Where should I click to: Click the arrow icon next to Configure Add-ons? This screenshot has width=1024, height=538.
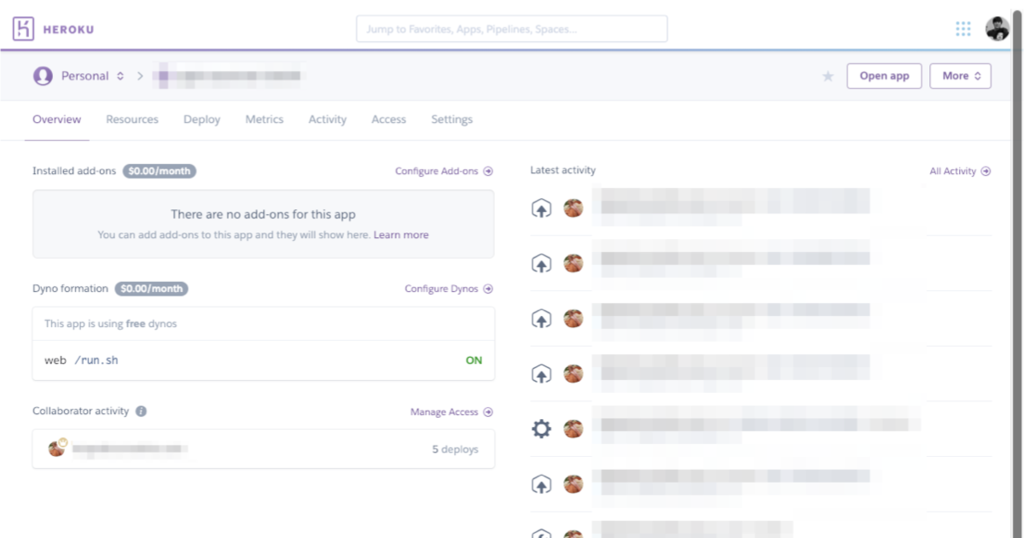pyautogui.click(x=488, y=171)
